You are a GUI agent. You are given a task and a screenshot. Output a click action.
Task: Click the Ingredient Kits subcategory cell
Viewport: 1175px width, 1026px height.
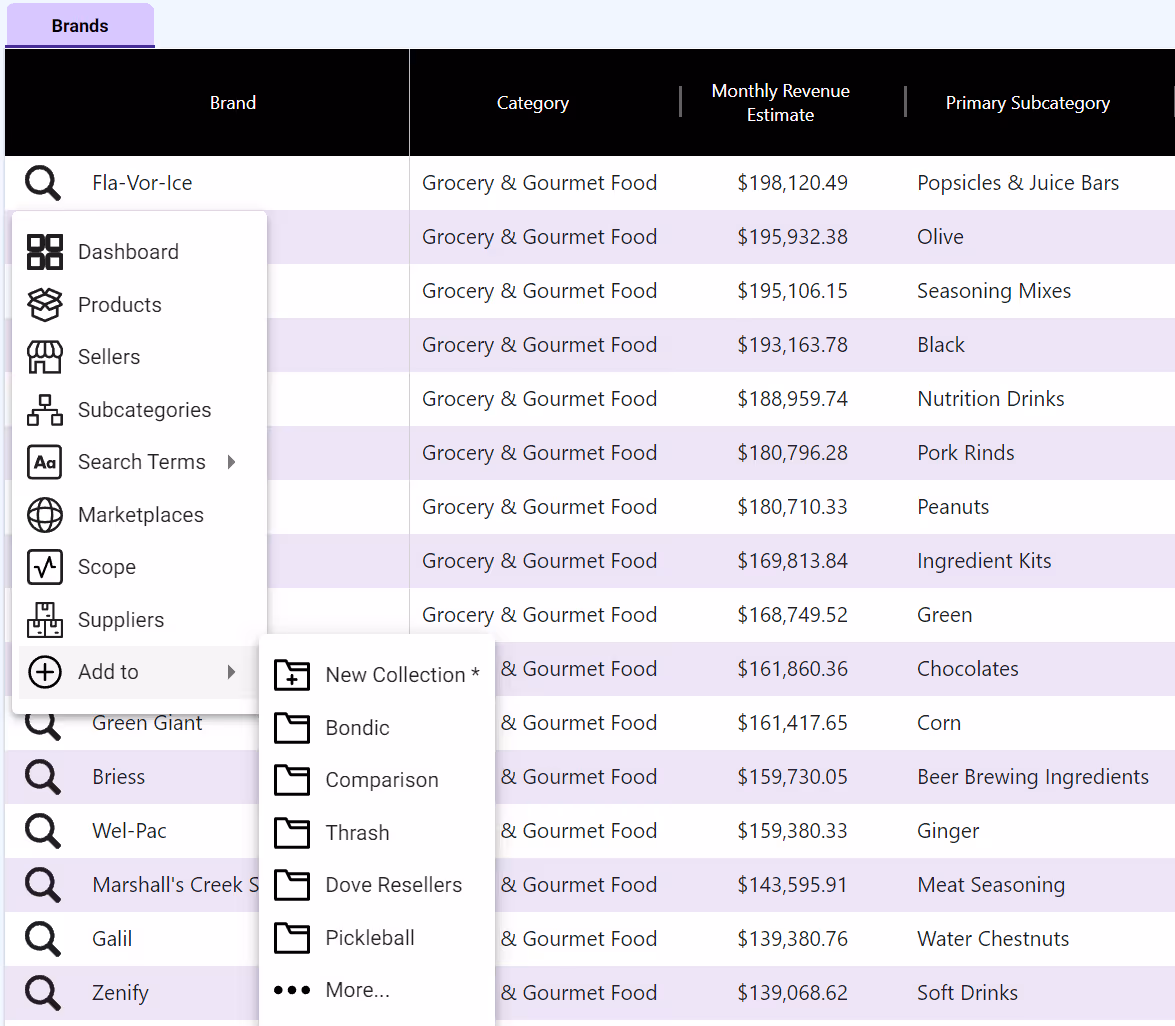(984, 561)
